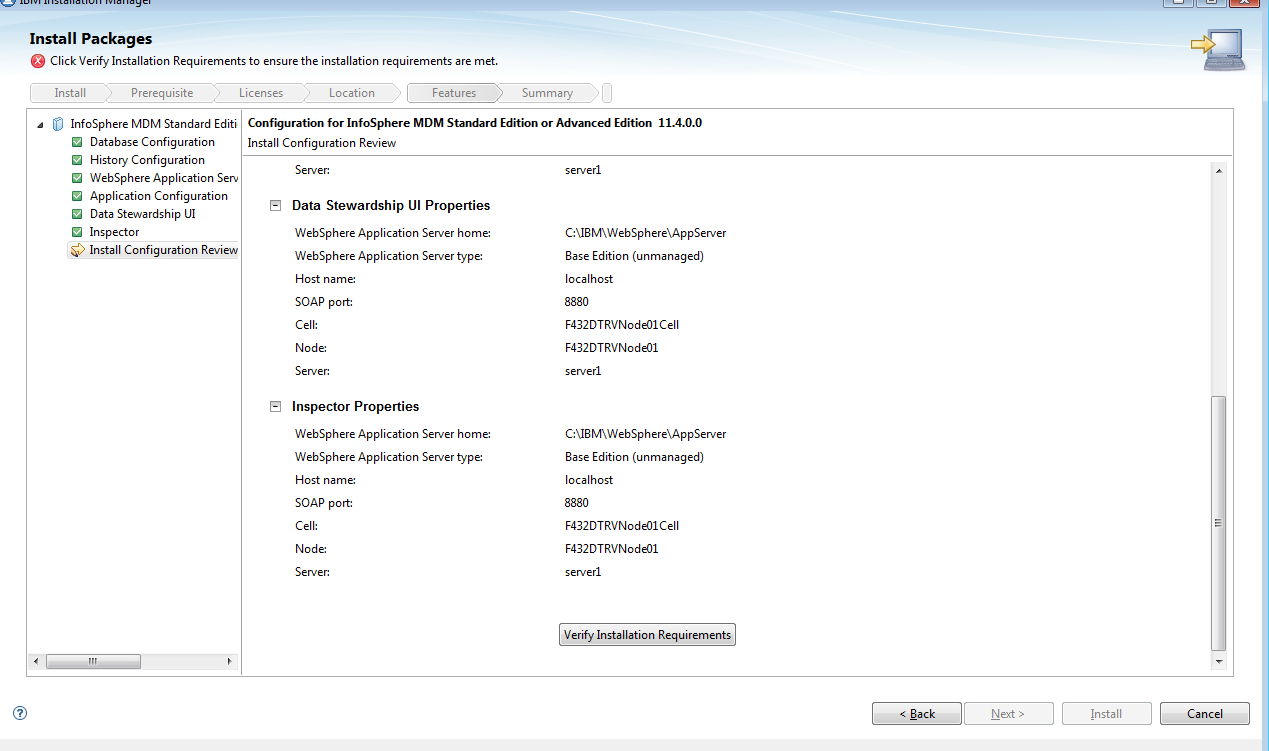
Task: Select InfoSphere MDM Standard Edition root item
Action: point(154,124)
